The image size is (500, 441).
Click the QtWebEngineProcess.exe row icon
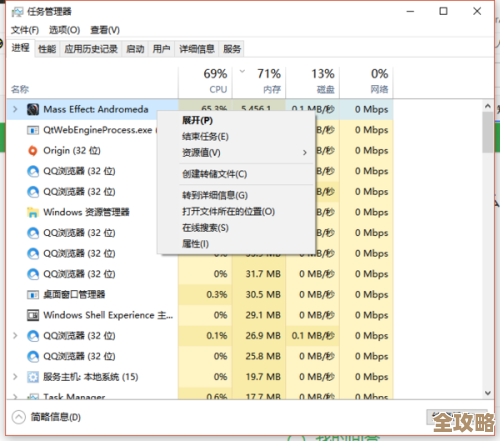(x=33, y=130)
